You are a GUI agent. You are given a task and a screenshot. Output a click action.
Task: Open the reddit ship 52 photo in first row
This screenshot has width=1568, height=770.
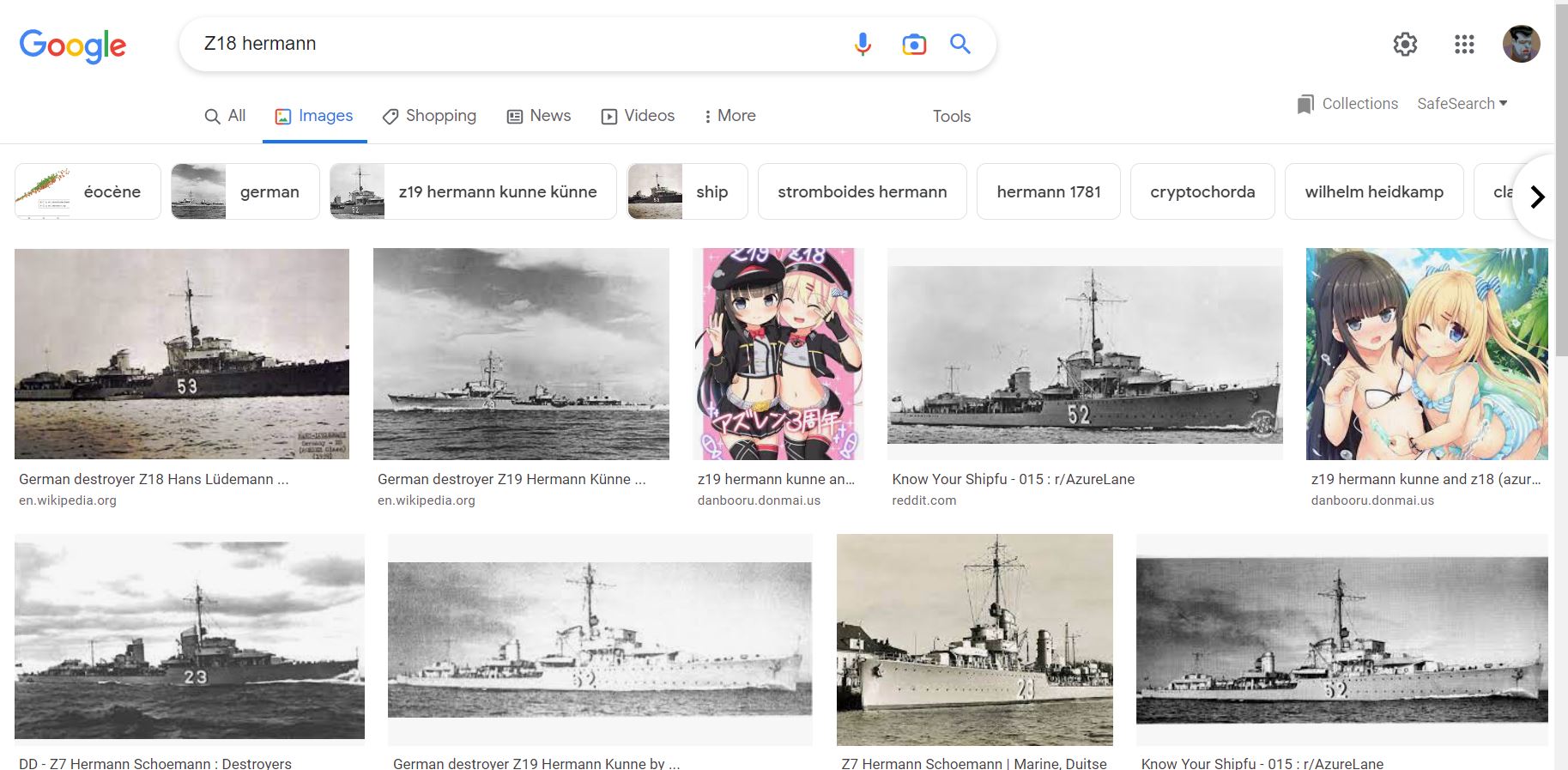(x=1085, y=354)
